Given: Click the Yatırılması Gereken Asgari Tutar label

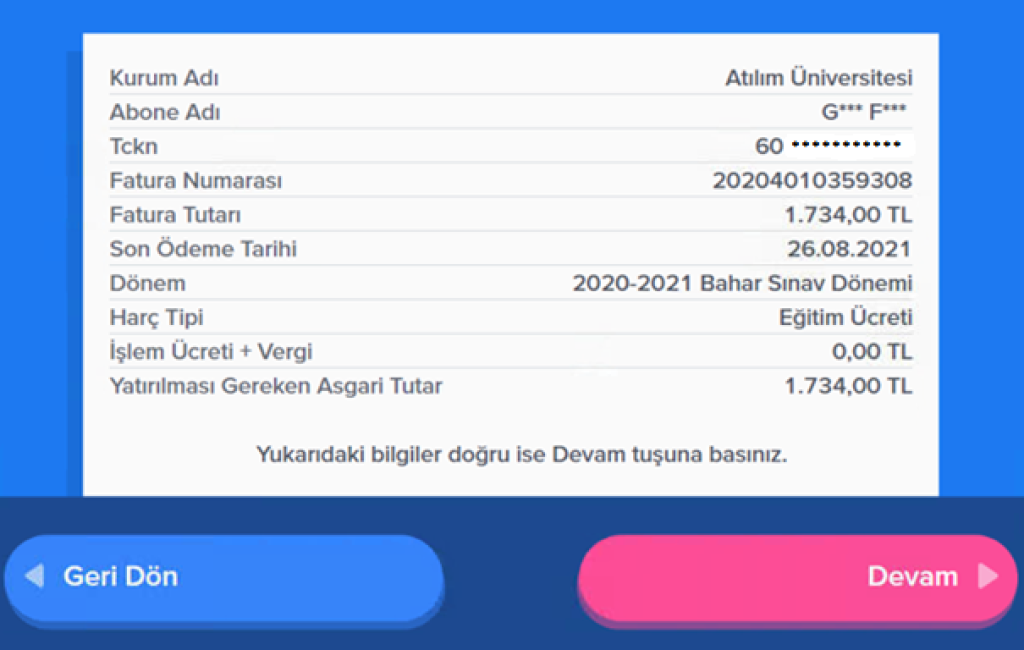Looking at the screenshot, I should [276, 386].
